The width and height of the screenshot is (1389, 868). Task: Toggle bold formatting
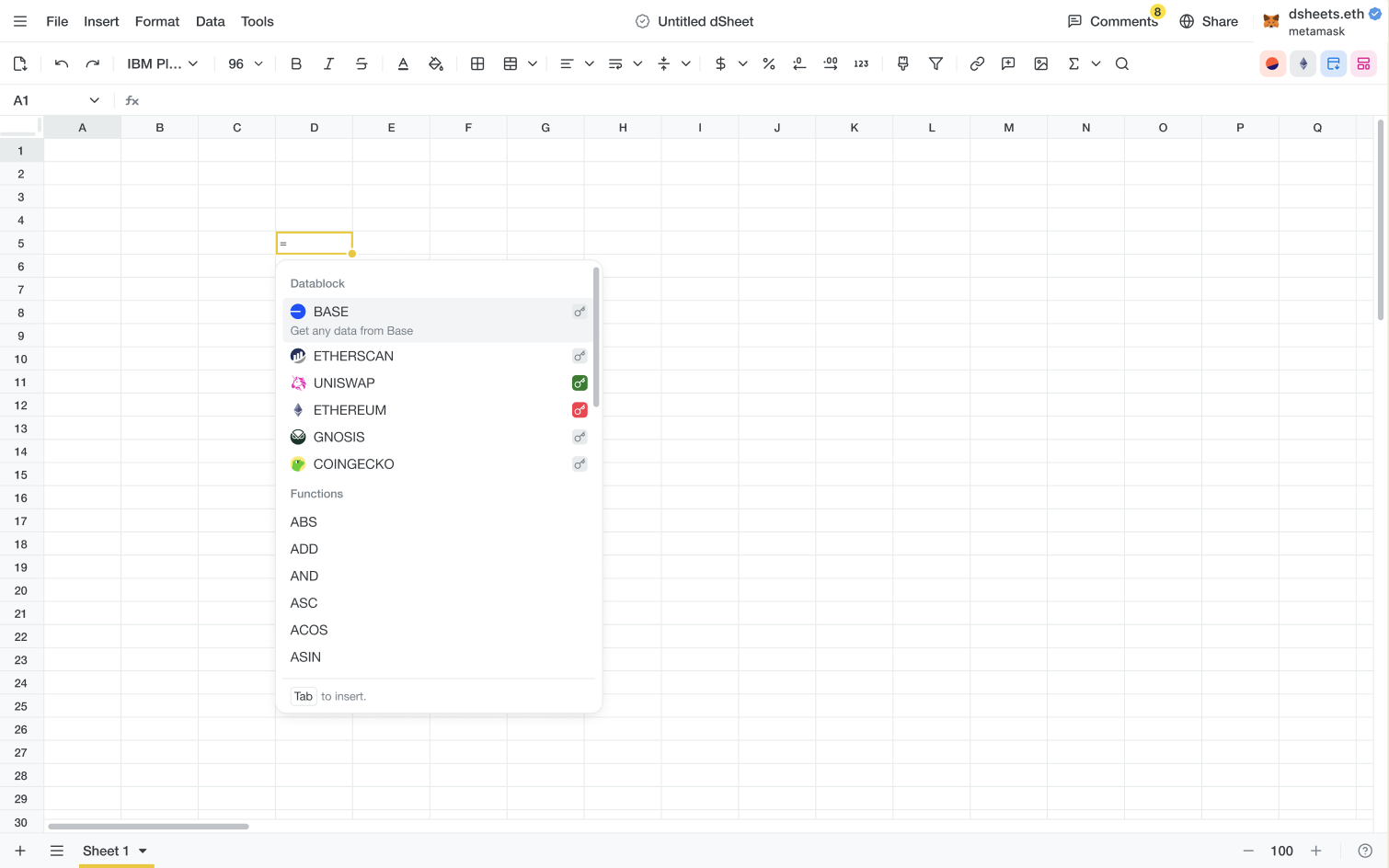[295, 63]
